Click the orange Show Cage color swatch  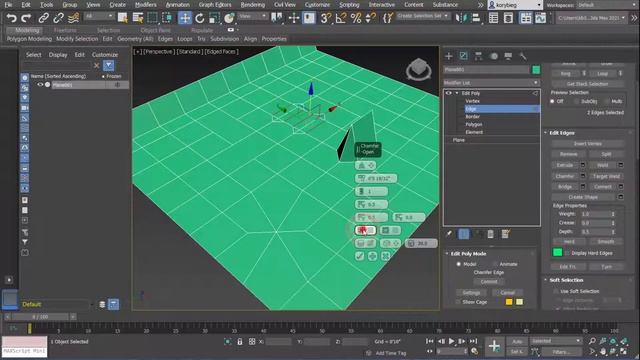509,302
